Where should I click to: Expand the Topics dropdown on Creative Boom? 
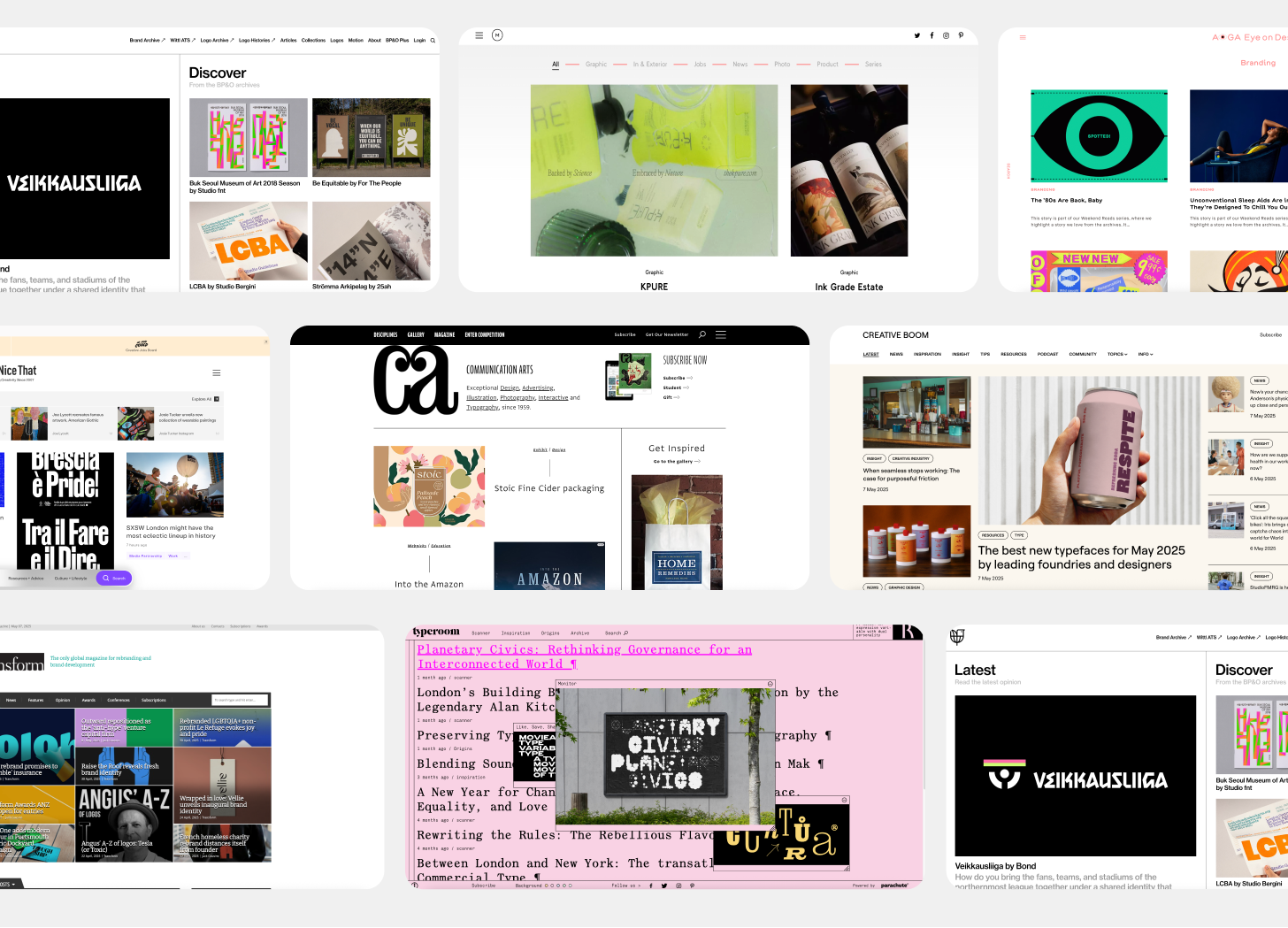pos(1117,354)
